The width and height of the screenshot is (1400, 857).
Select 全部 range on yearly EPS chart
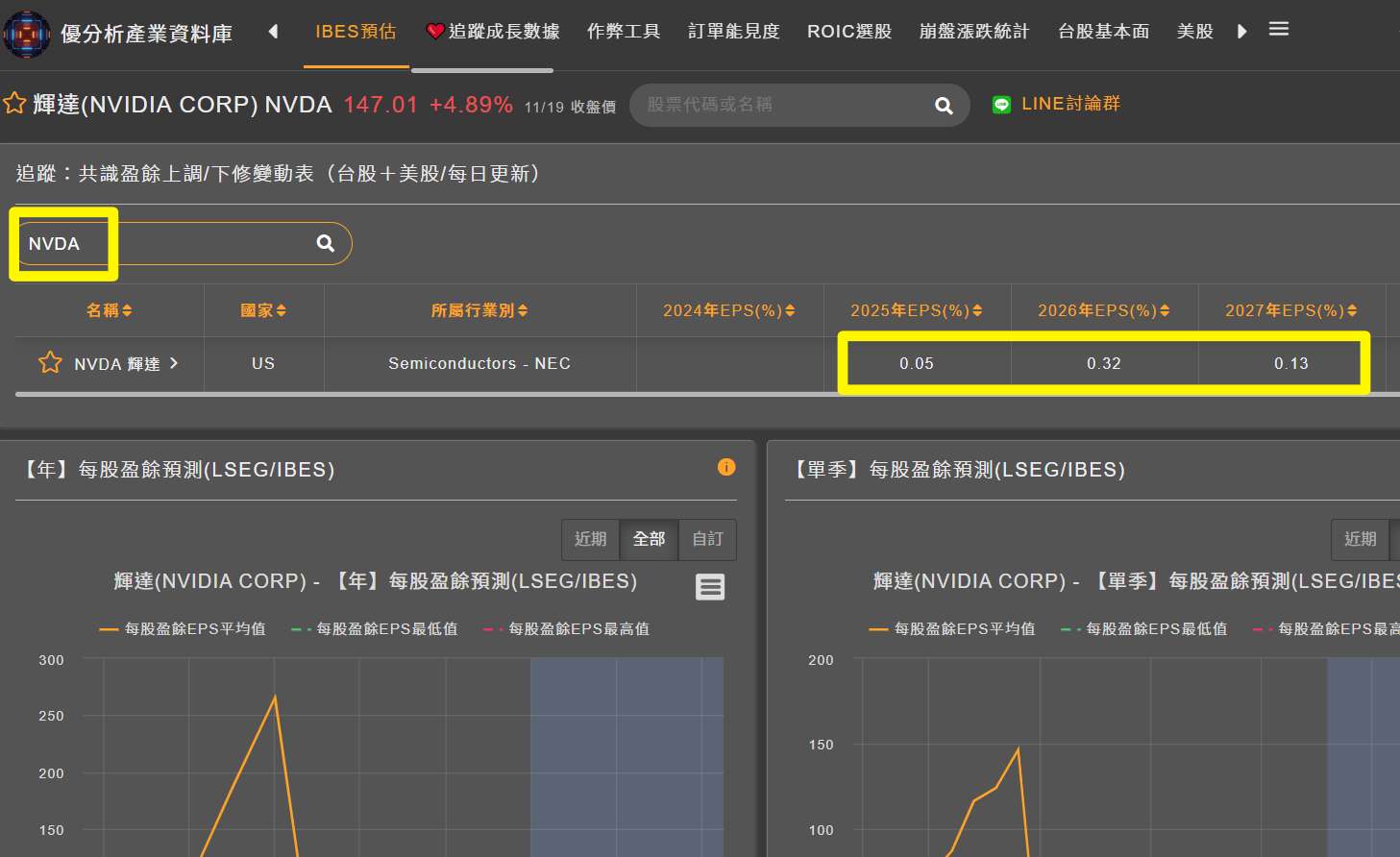pos(650,539)
